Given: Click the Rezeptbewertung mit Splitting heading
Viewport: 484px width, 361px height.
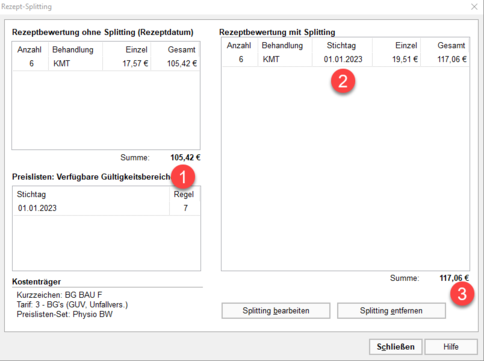Looking at the screenshot, I should (277, 32).
